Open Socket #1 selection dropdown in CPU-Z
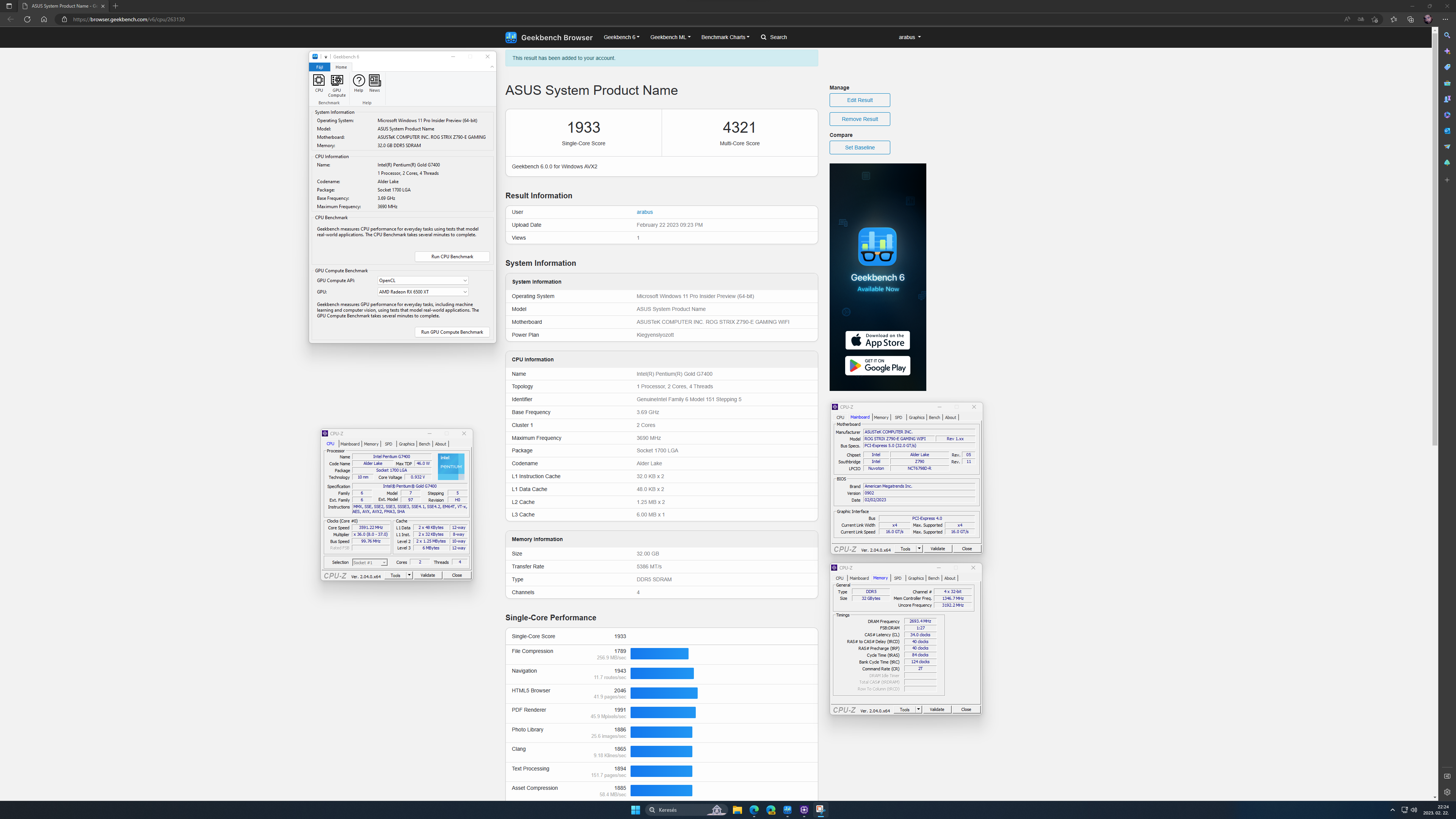This screenshot has width=1456, height=819. pyautogui.click(x=370, y=562)
